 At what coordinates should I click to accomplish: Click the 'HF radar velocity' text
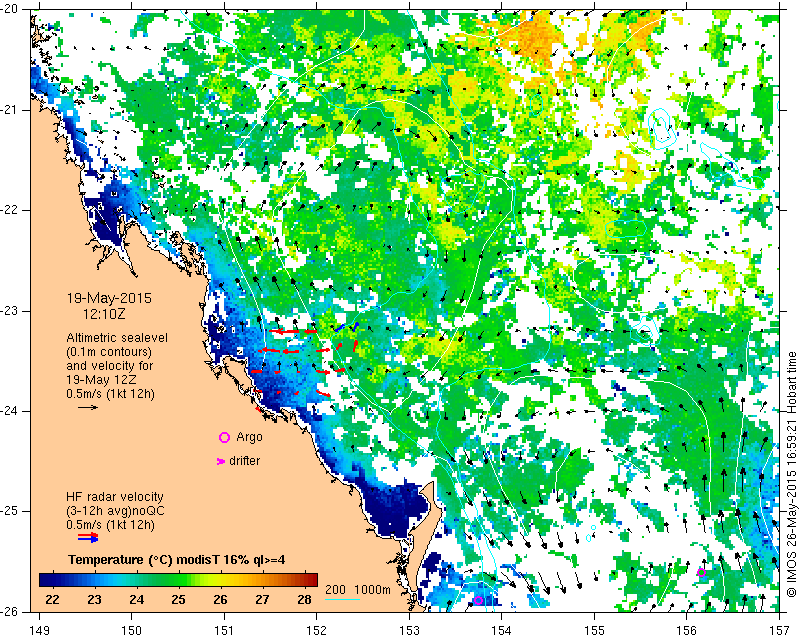tap(115, 497)
